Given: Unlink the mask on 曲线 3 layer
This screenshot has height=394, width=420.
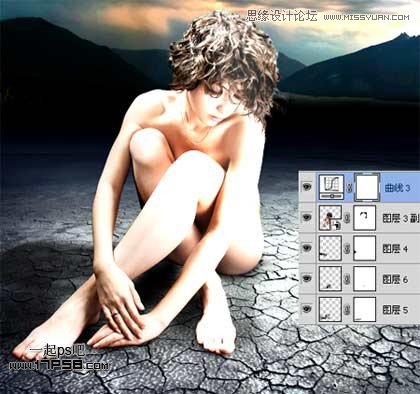Looking at the screenshot, I should (x=349, y=188).
